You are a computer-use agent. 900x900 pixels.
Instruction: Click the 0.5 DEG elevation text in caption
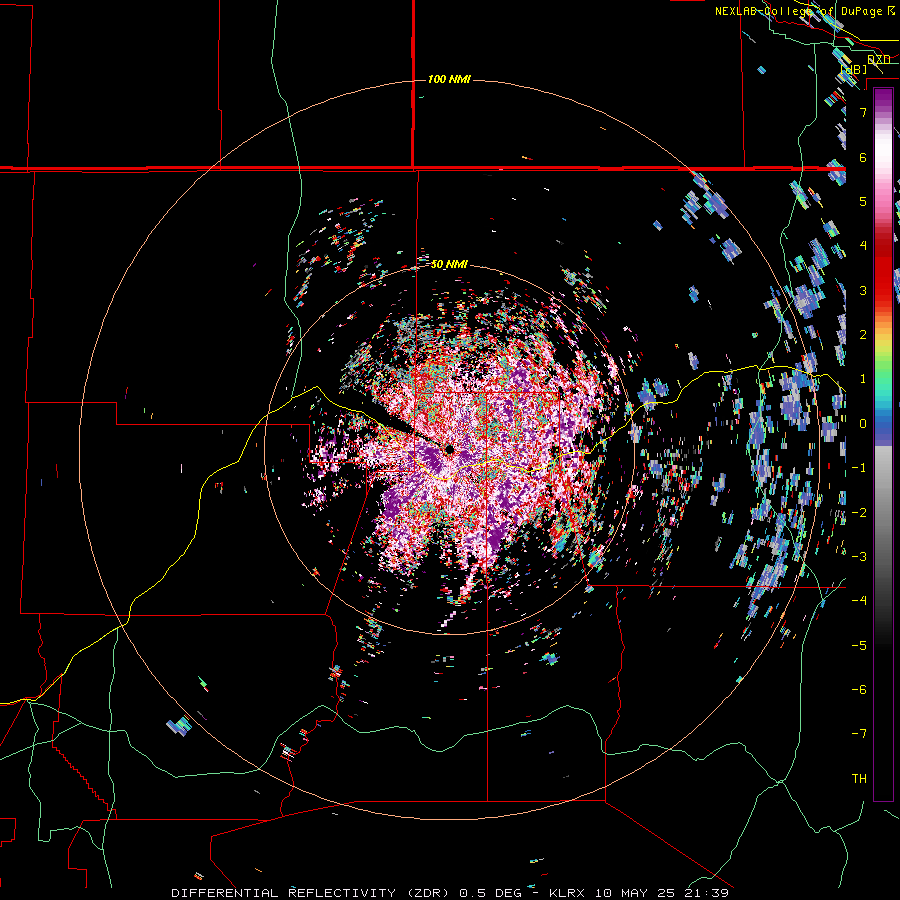pyautogui.click(x=491, y=893)
